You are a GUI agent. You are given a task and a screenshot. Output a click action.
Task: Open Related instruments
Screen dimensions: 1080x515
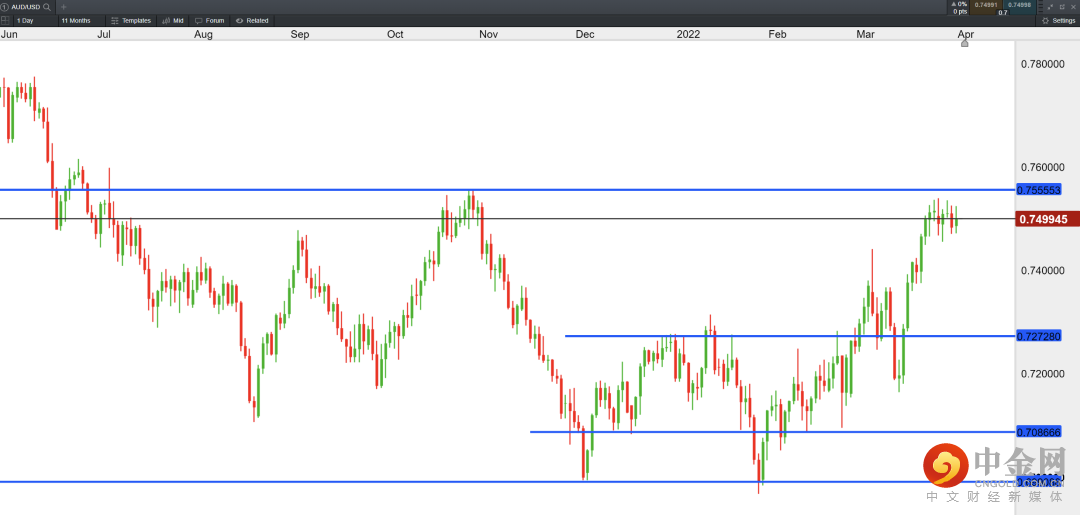click(252, 21)
